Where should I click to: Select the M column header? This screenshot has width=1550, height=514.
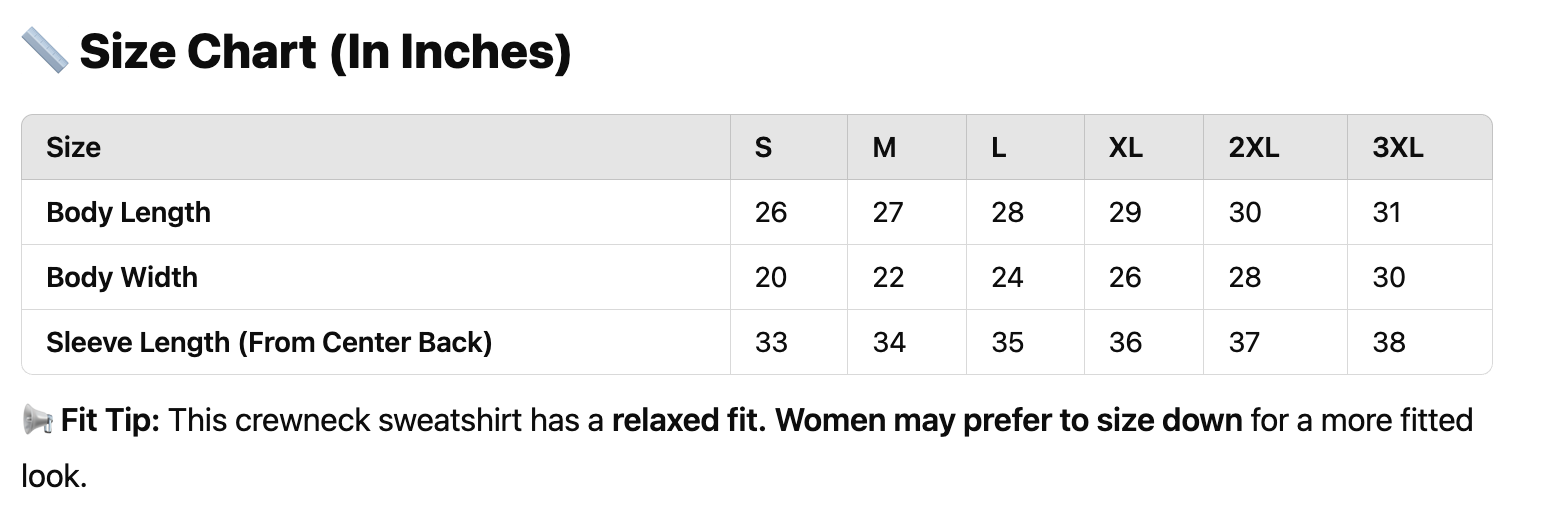884,148
